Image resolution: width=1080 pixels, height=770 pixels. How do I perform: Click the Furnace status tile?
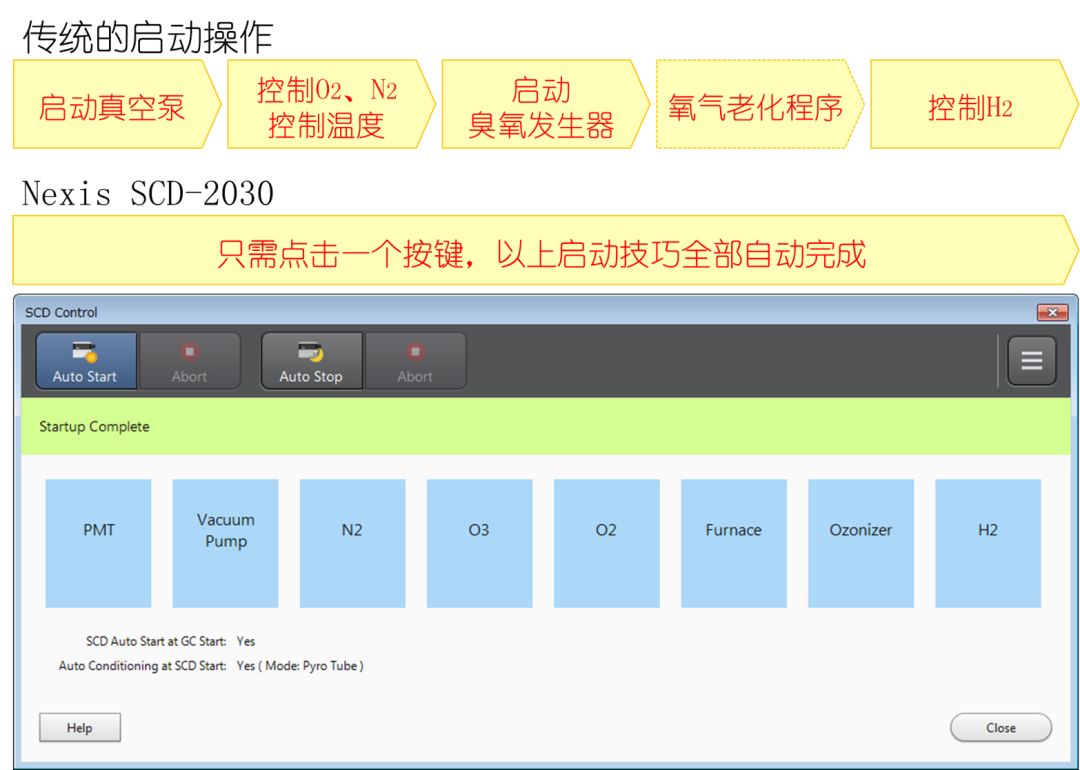click(x=733, y=543)
